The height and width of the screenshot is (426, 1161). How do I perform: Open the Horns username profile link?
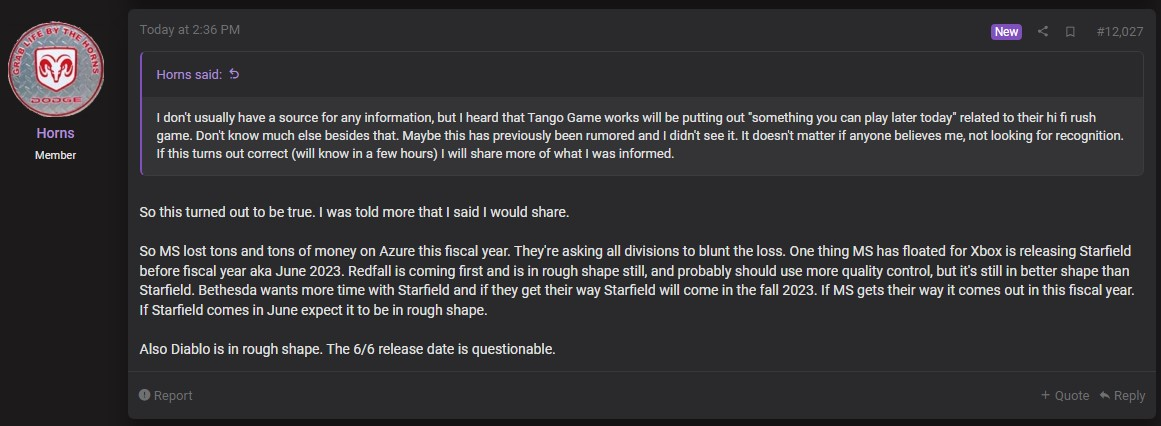56,133
